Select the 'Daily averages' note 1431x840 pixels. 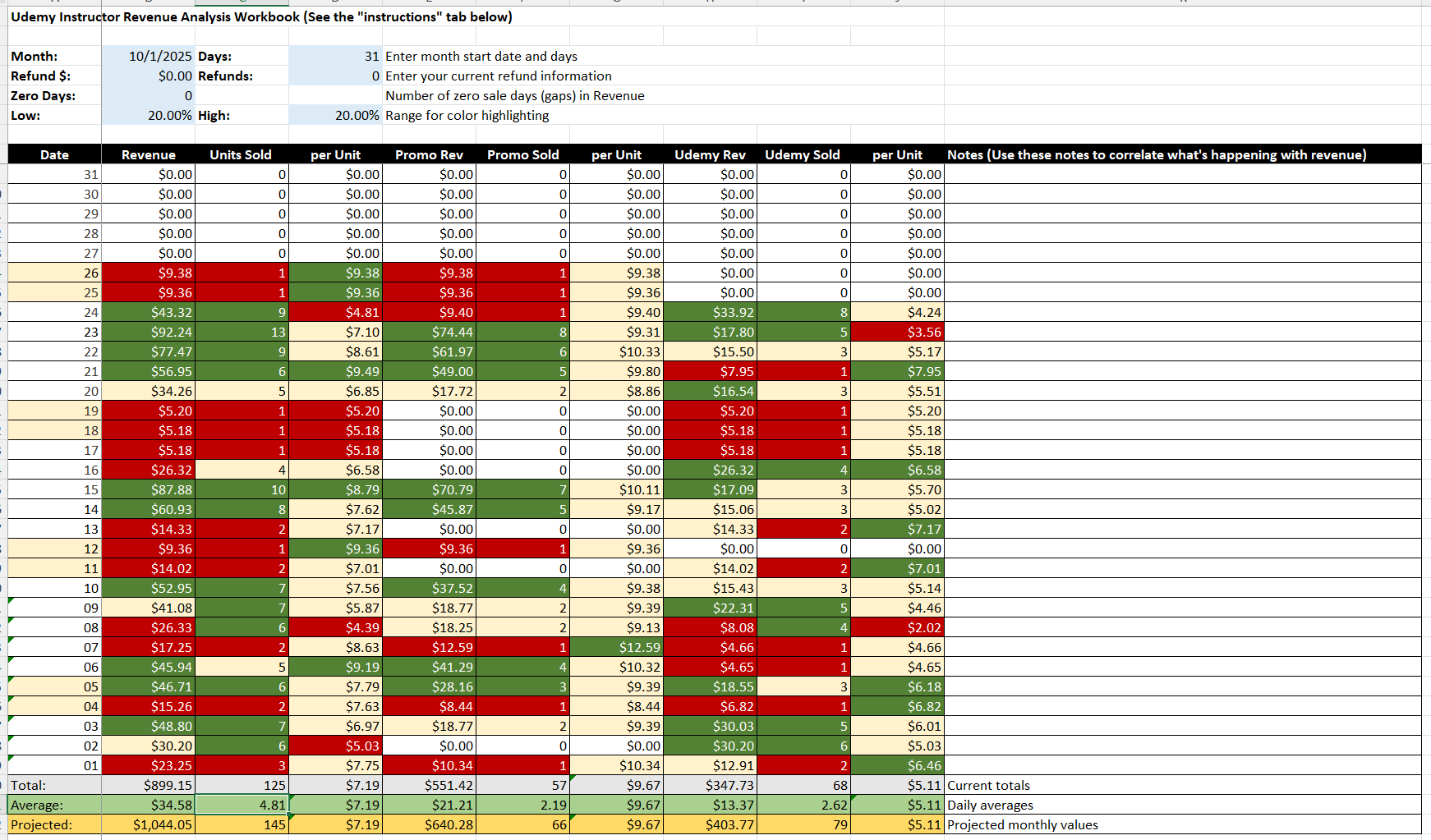click(990, 805)
